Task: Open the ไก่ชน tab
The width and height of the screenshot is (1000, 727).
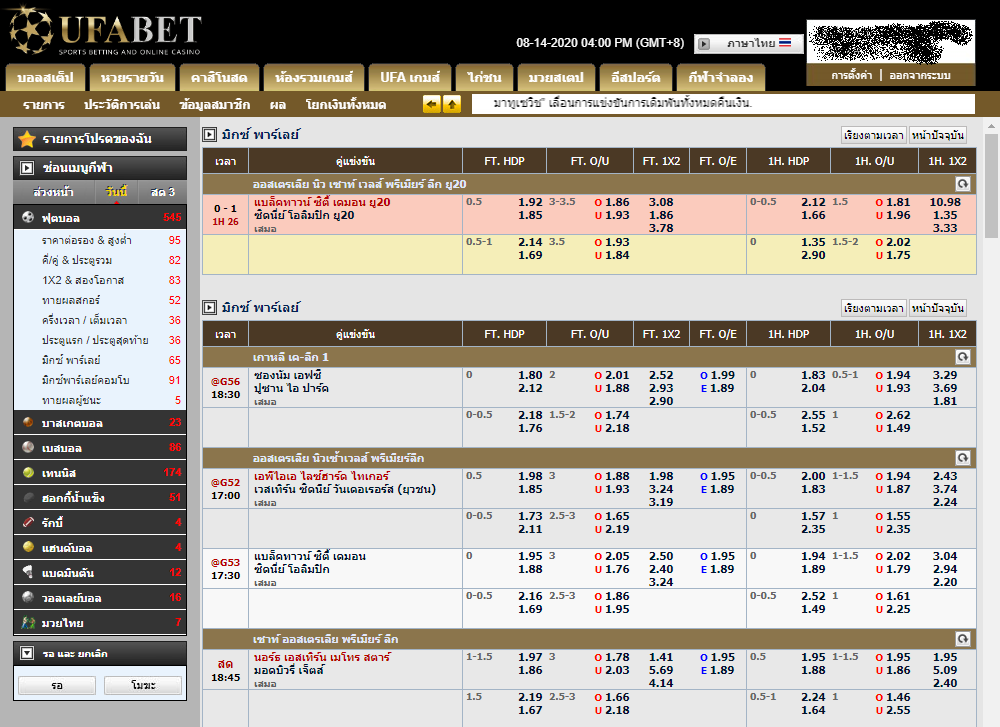Action: click(484, 78)
